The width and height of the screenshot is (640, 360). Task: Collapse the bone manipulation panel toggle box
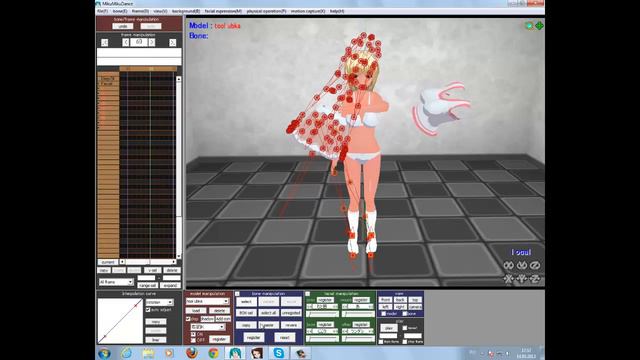[237, 294]
